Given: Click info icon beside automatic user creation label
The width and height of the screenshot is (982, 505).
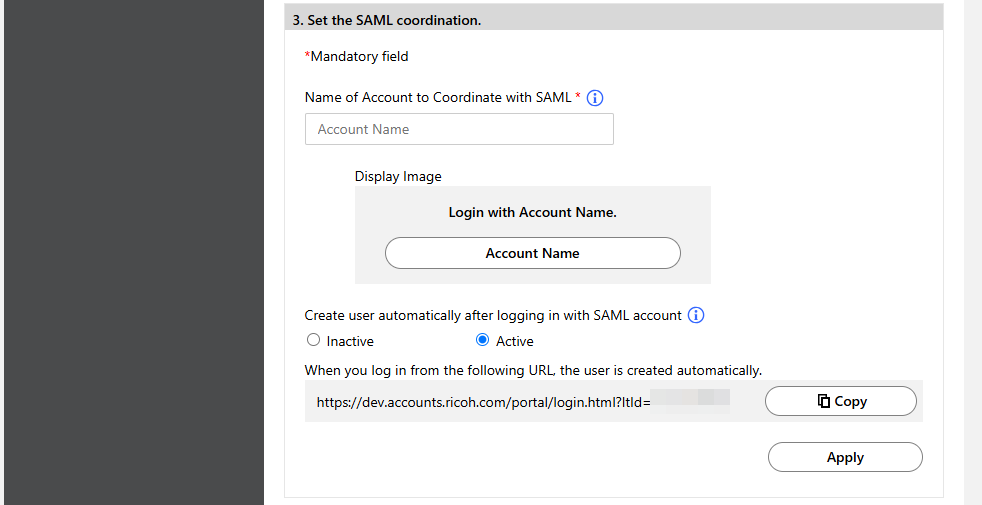Looking at the screenshot, I should point(696,315).
